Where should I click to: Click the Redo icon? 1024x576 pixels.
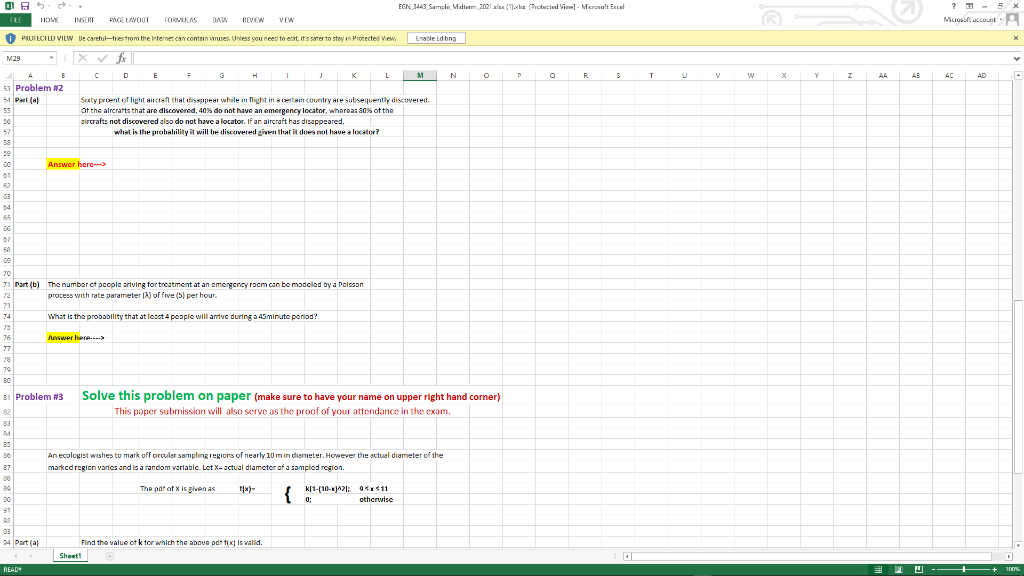click(60, 7)
